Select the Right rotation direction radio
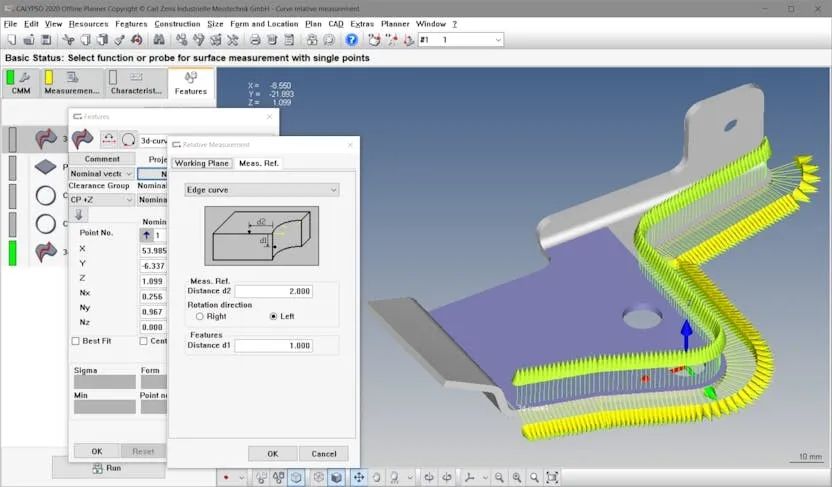The width and height of the screenshot is (832, 487). [200, 316]
